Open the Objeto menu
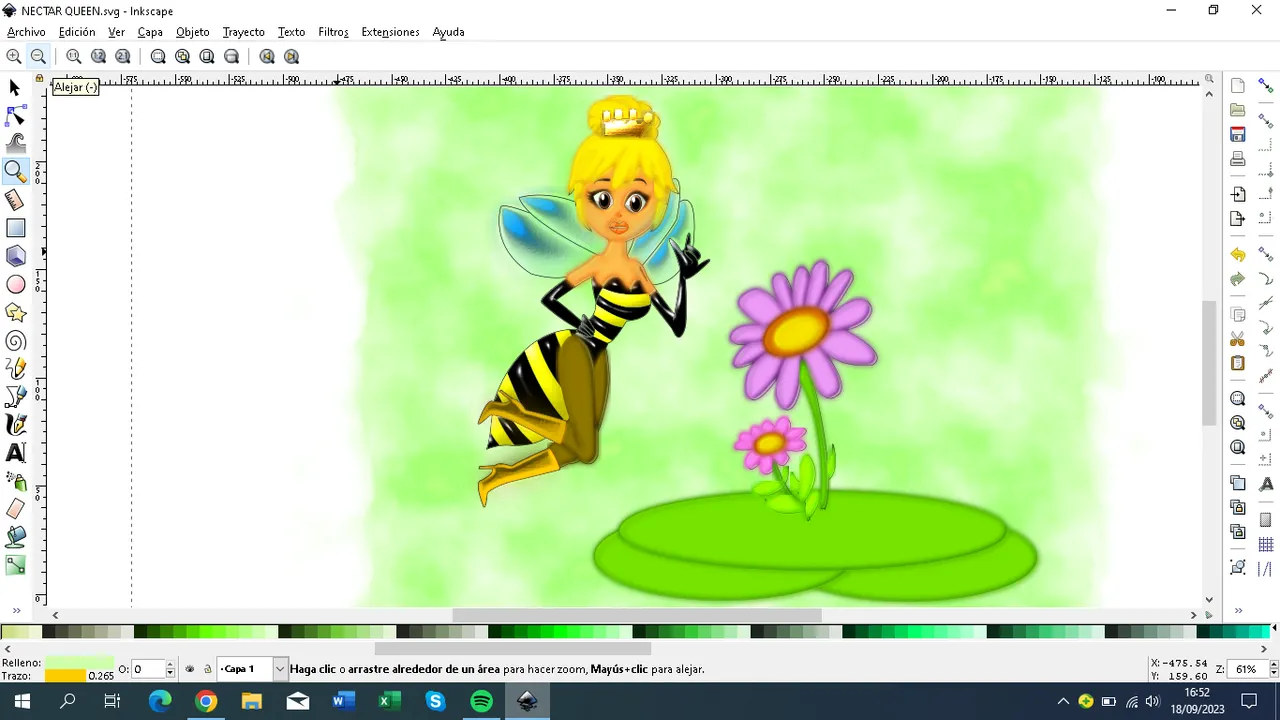 point(193,32)
